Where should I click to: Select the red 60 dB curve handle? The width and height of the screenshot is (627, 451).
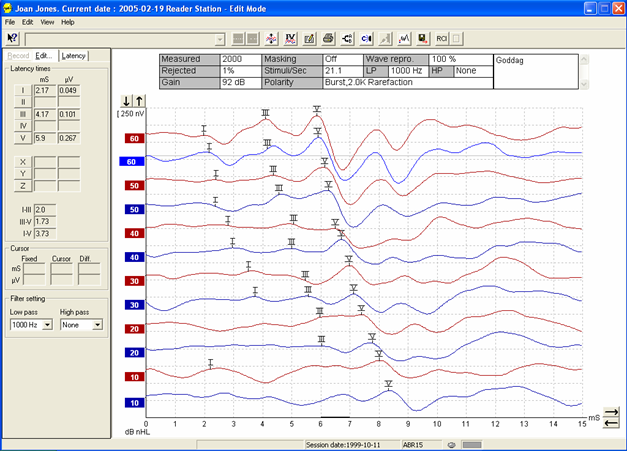[132, 139]
